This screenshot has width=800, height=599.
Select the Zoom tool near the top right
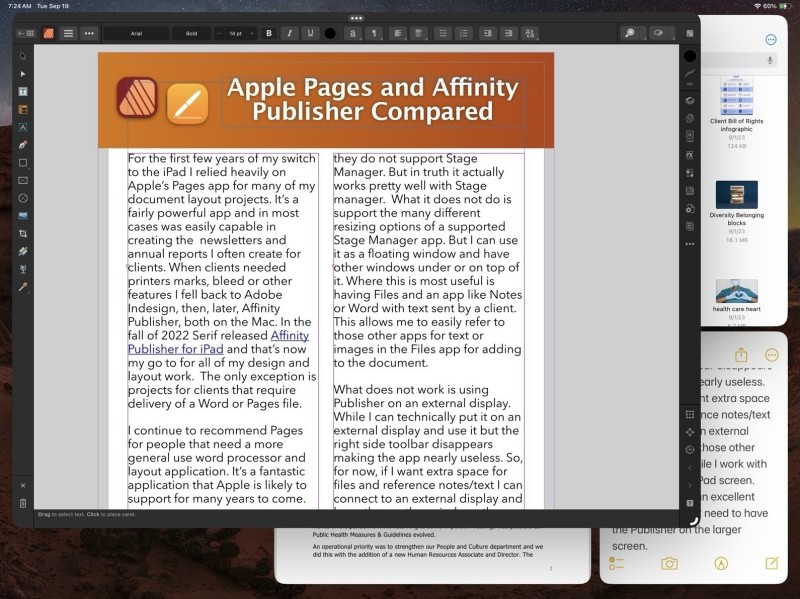tap(629, 33)
